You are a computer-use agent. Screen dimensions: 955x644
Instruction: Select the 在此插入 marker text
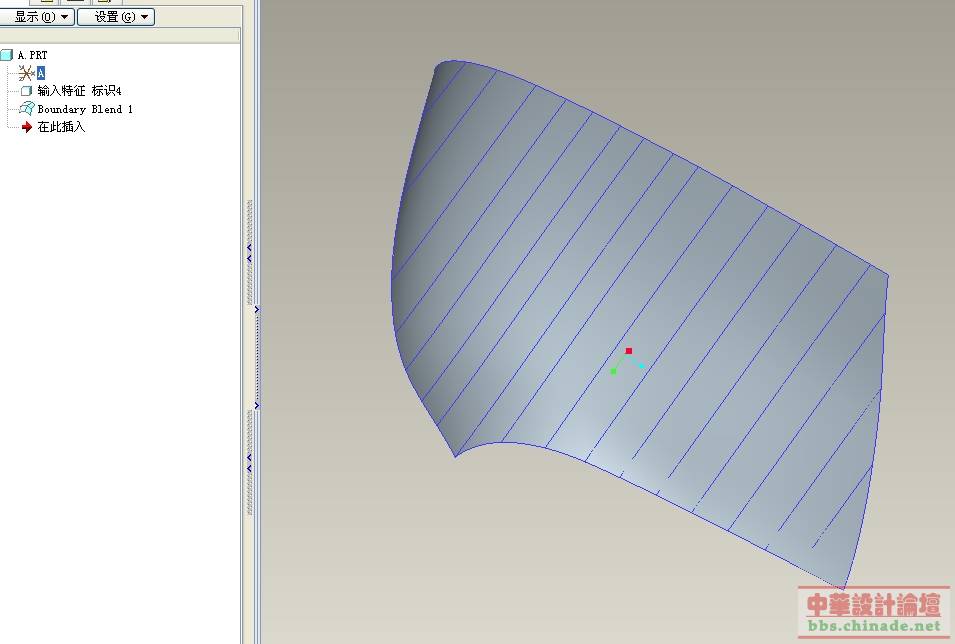(61, 127)
